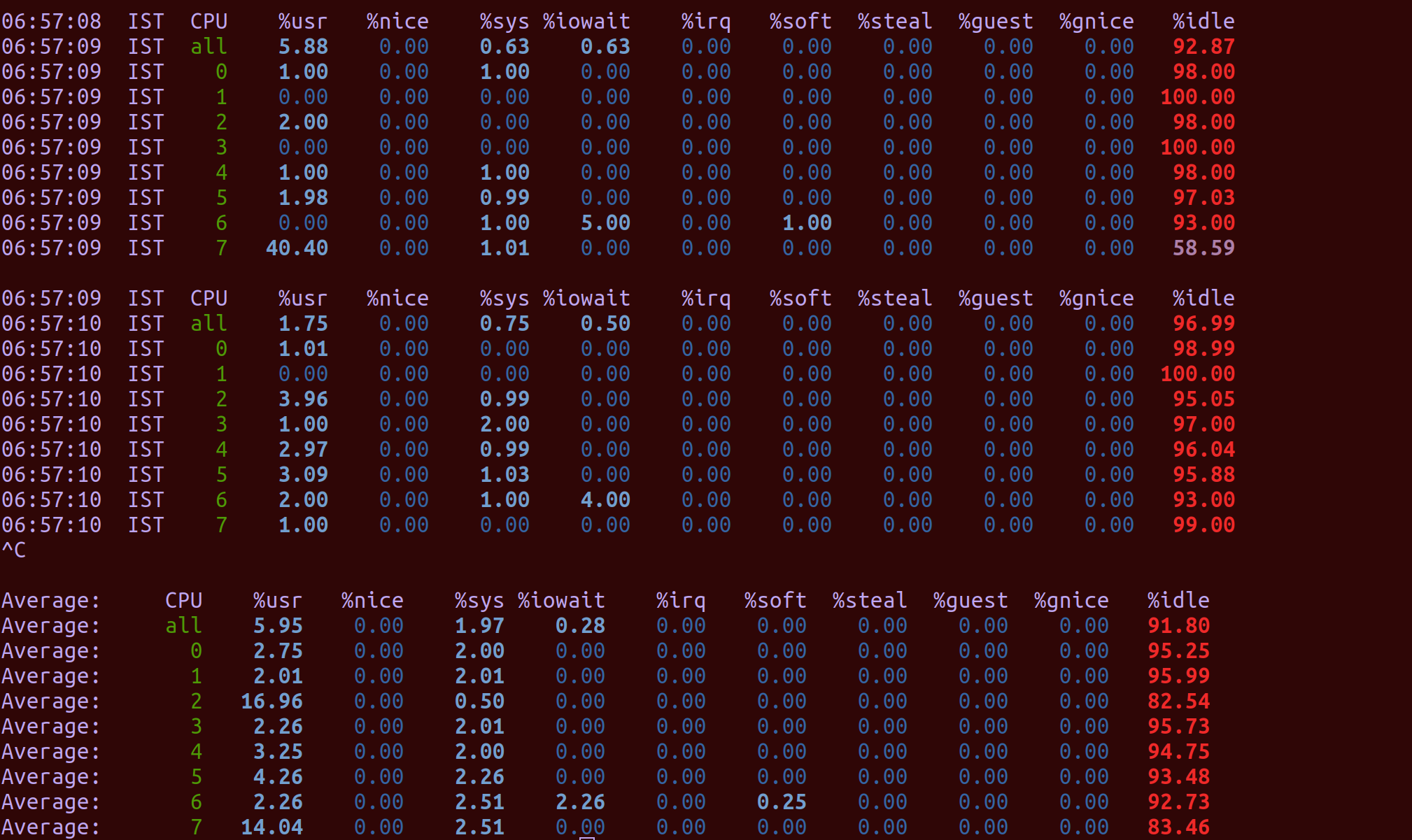
Task: Click the 0.50 average %sys for CPU 2
Action: coord(479,702)
